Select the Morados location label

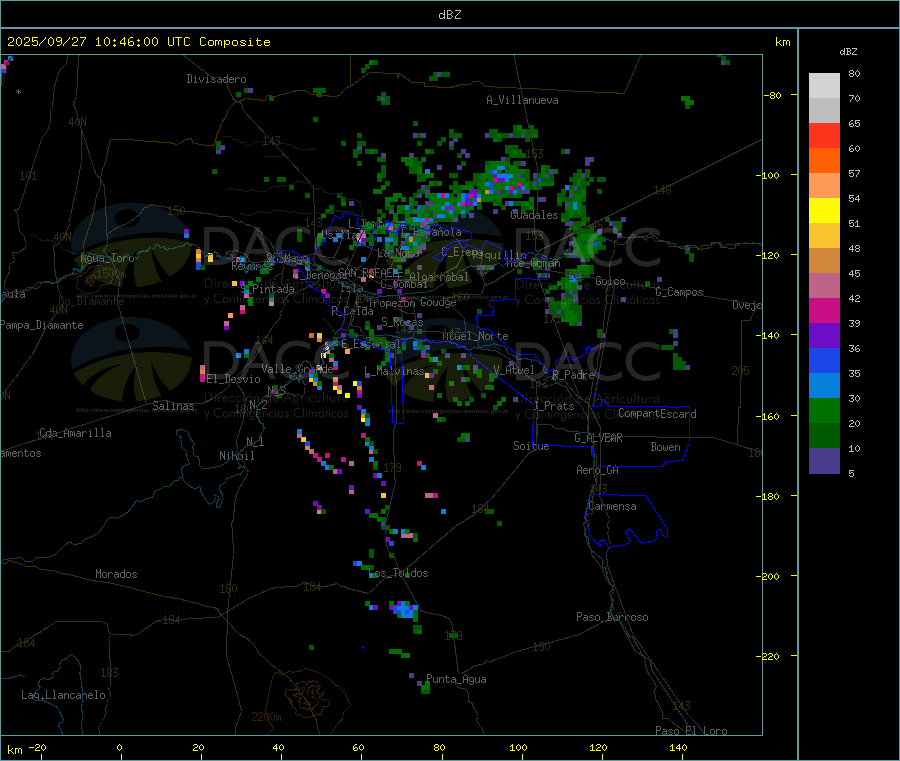(116, 574)
